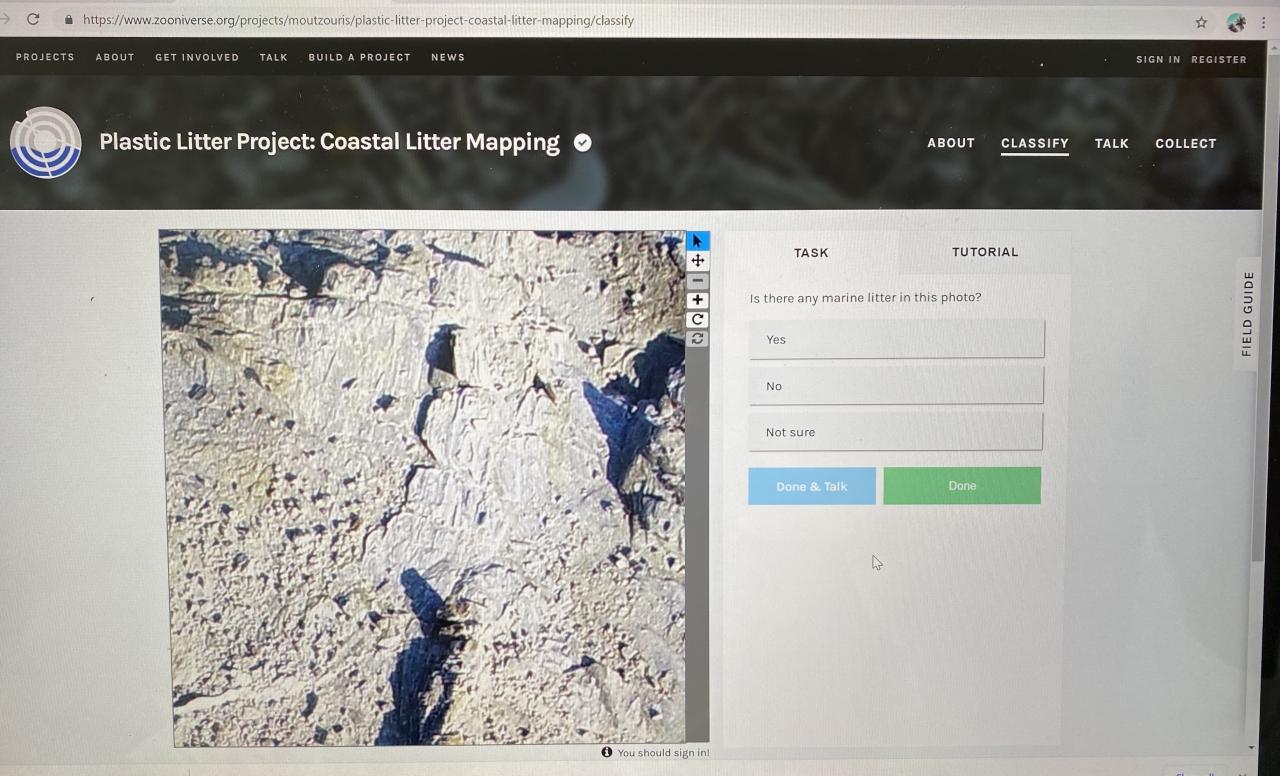
Task: Activate the pan/move image tool
Action: tap(698, 261)
